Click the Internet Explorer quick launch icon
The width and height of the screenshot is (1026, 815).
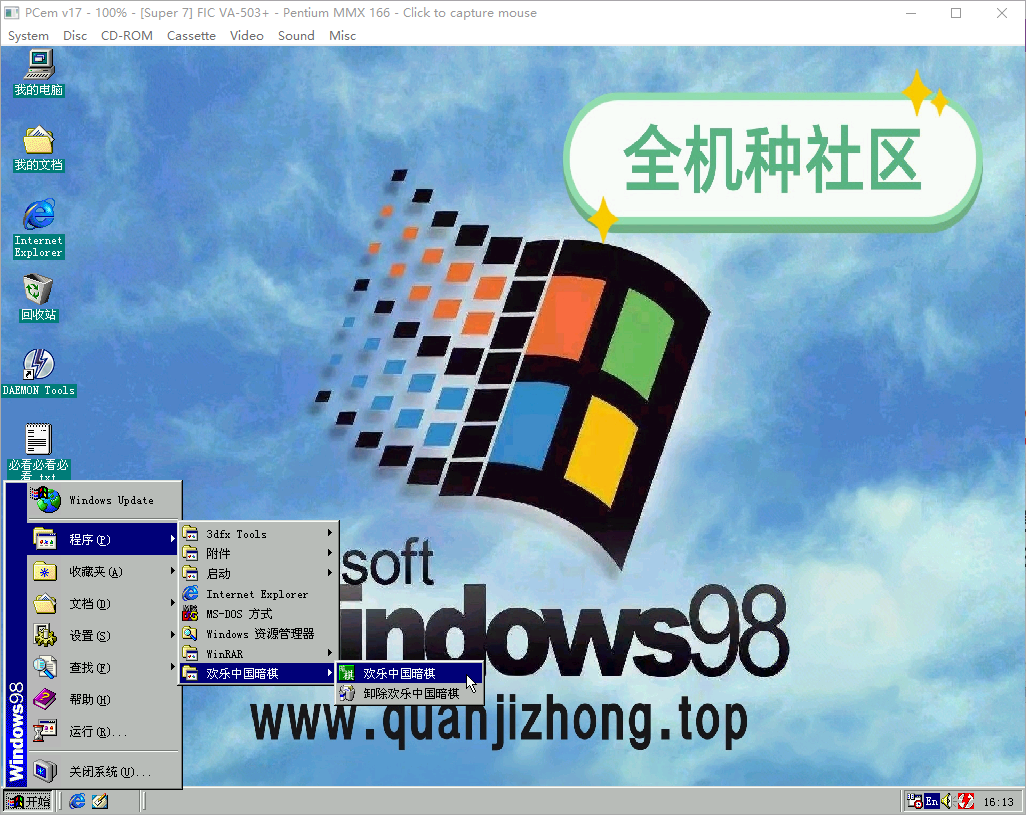(77, 801)
